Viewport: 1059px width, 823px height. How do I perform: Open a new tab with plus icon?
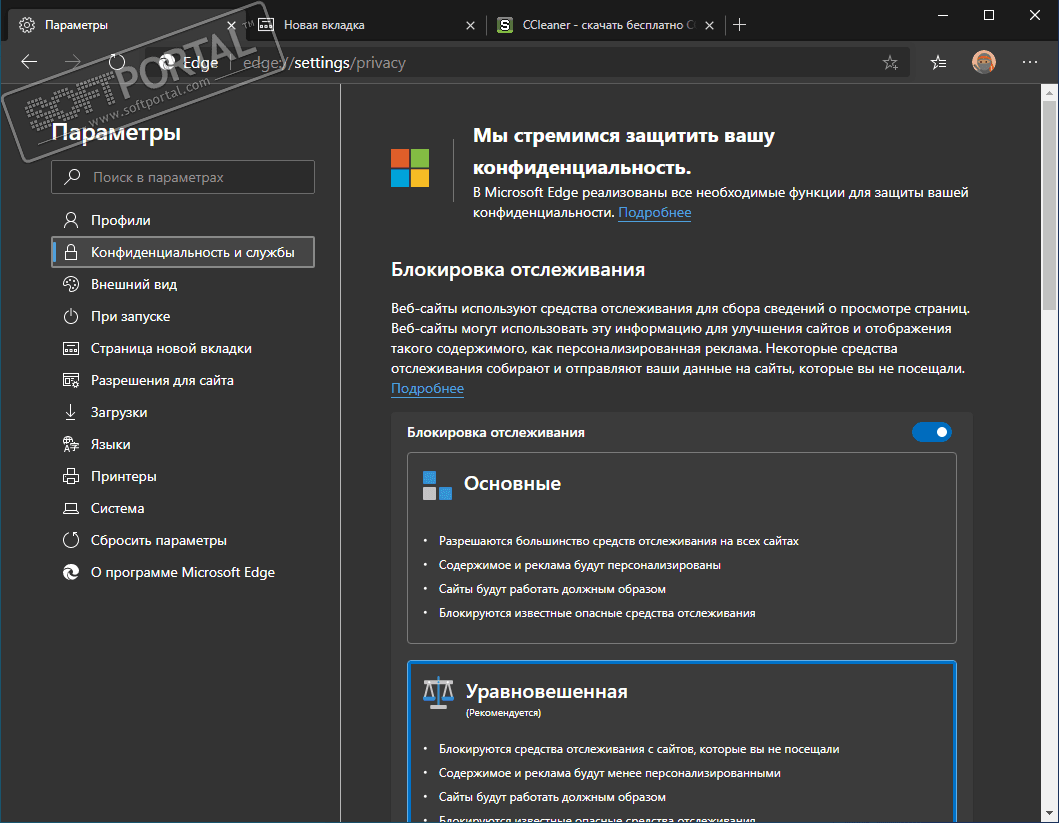[740, 24]
